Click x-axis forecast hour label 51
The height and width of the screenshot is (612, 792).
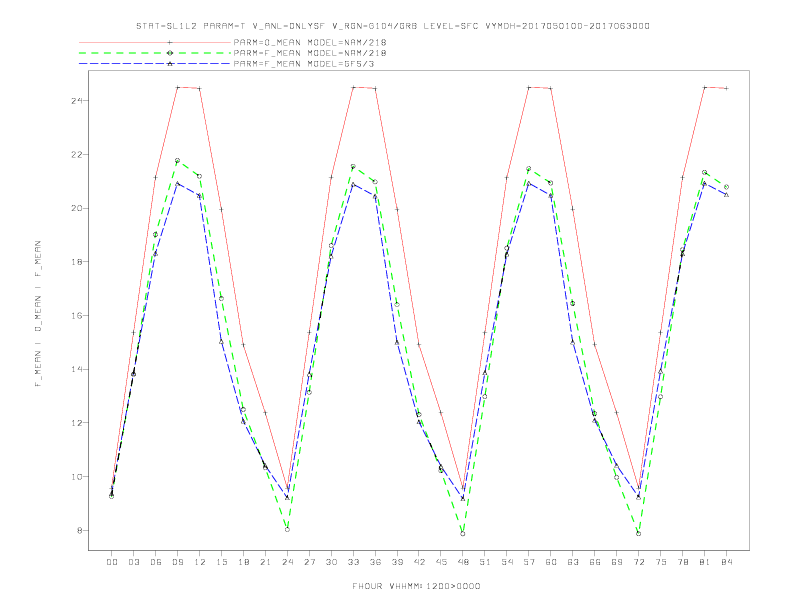tap(485, 562)
